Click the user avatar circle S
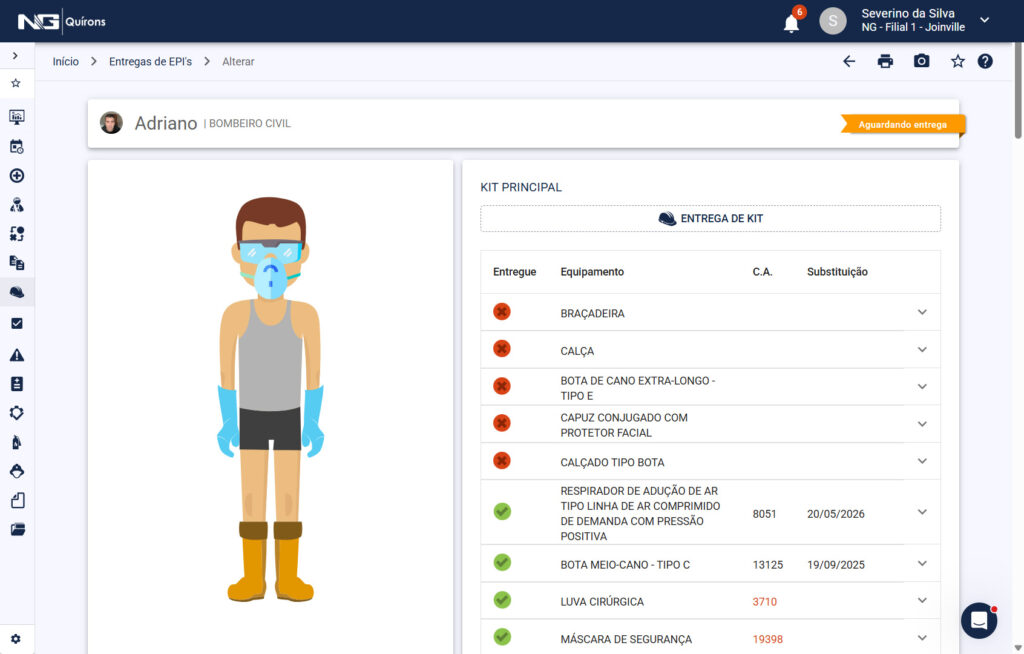This screenshot has width=1024, height=654. tap(833, 21)
